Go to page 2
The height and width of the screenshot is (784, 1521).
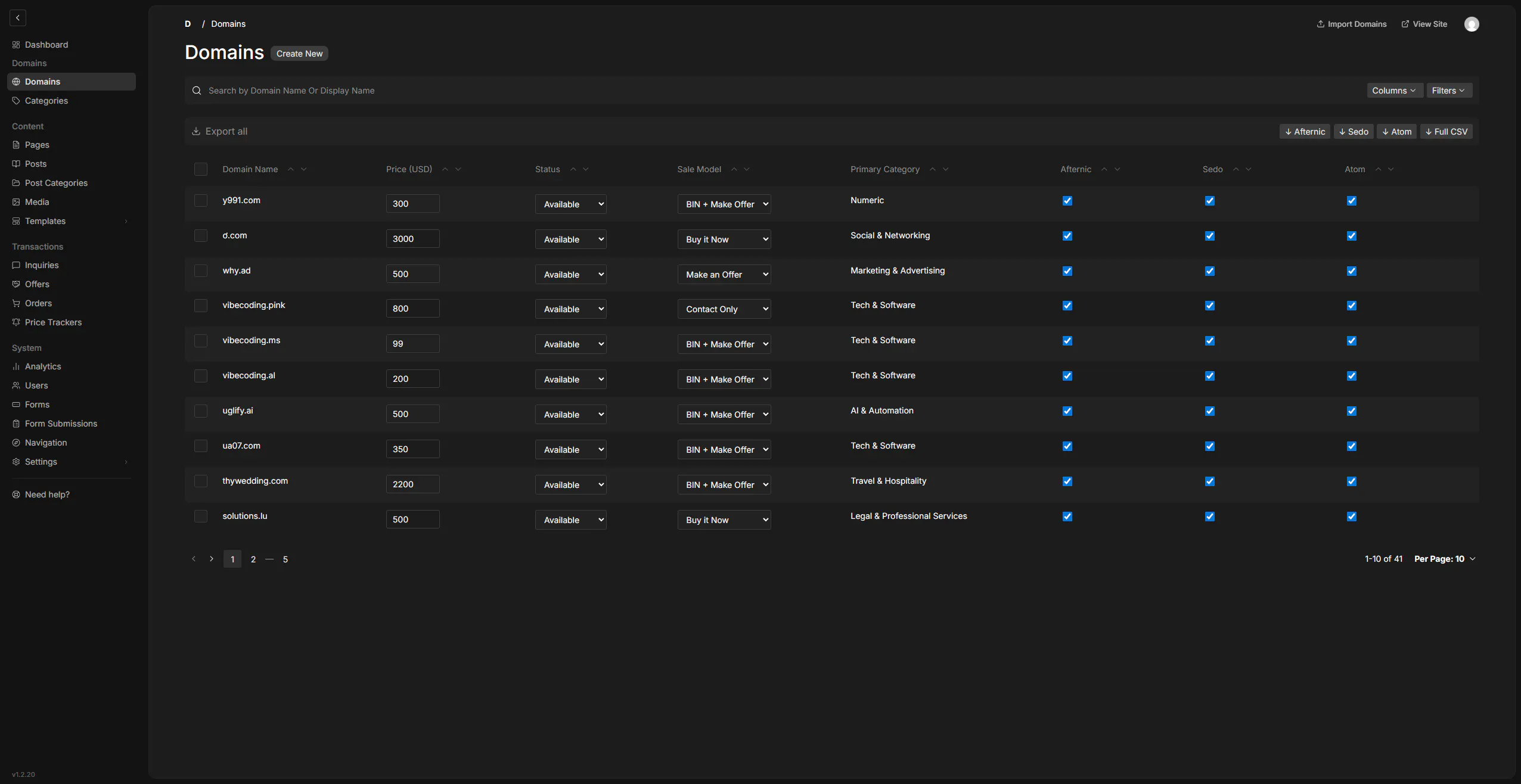click(253, 559)
